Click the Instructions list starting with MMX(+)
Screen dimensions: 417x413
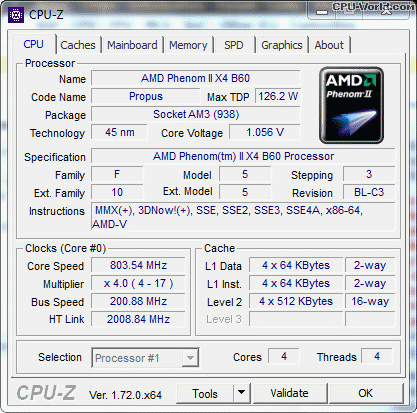coord(243,217)
